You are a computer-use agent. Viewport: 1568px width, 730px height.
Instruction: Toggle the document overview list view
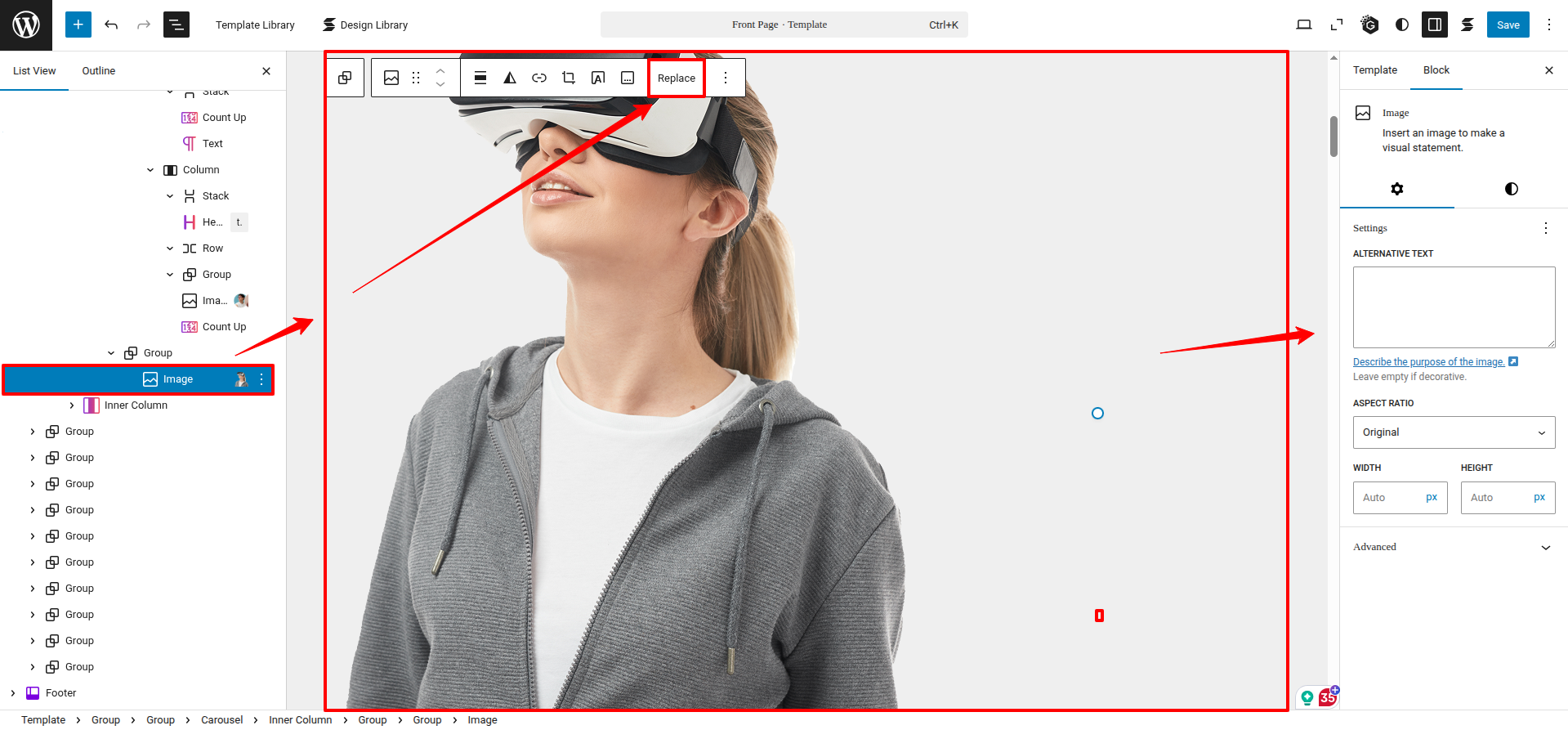[x=176, y=25]
